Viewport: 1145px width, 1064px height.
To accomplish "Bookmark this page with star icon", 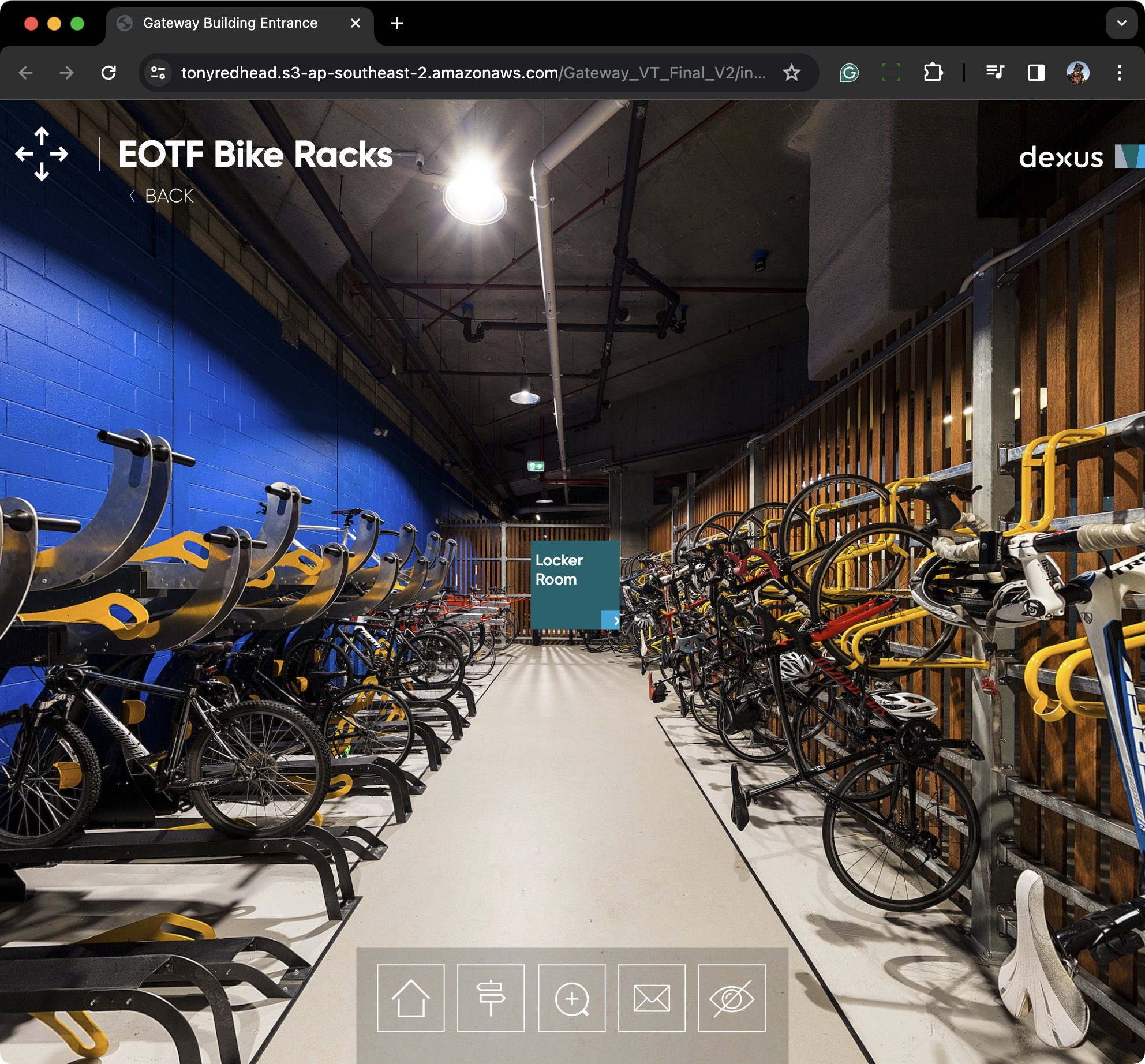I will pos(791,73).
